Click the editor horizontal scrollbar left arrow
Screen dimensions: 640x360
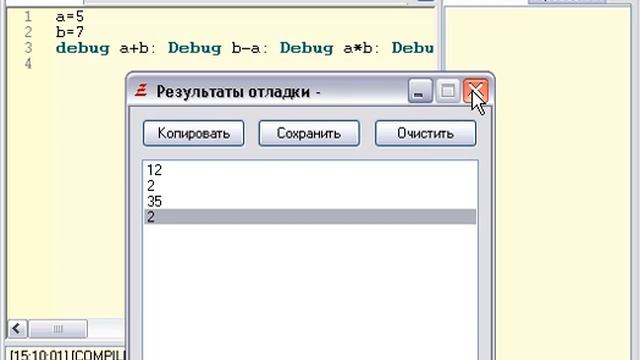coord(17,329)
